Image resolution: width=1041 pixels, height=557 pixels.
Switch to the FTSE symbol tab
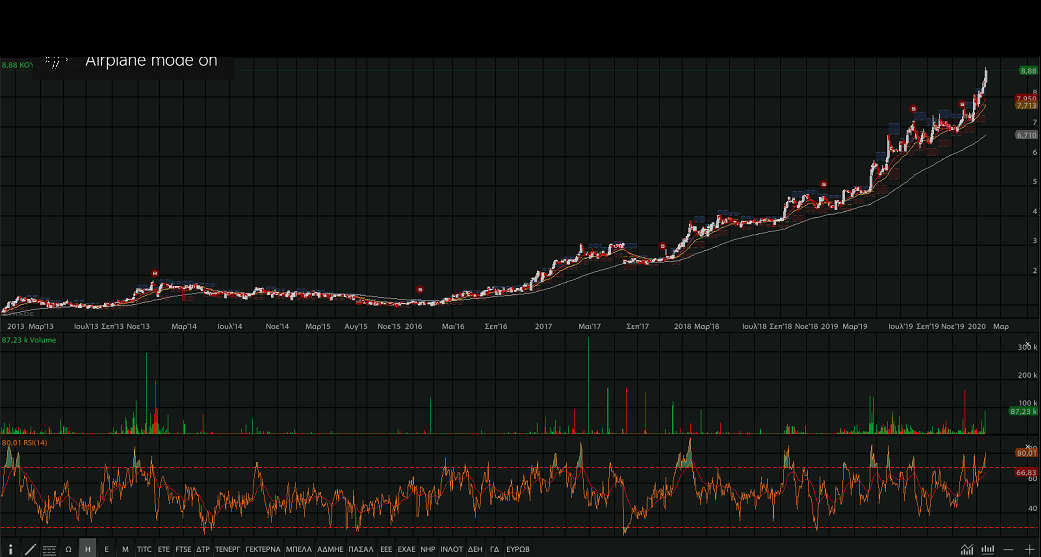click(183, 549)
